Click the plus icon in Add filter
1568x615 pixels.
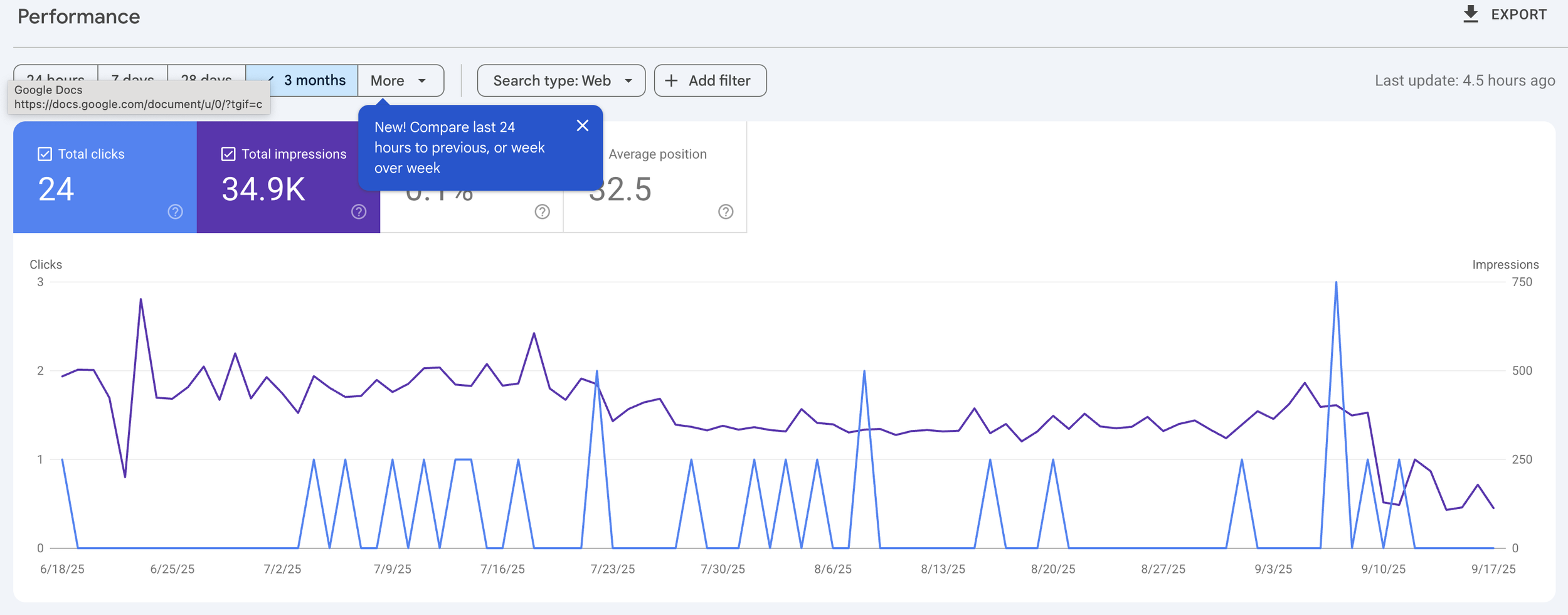(x=671, y=81)
